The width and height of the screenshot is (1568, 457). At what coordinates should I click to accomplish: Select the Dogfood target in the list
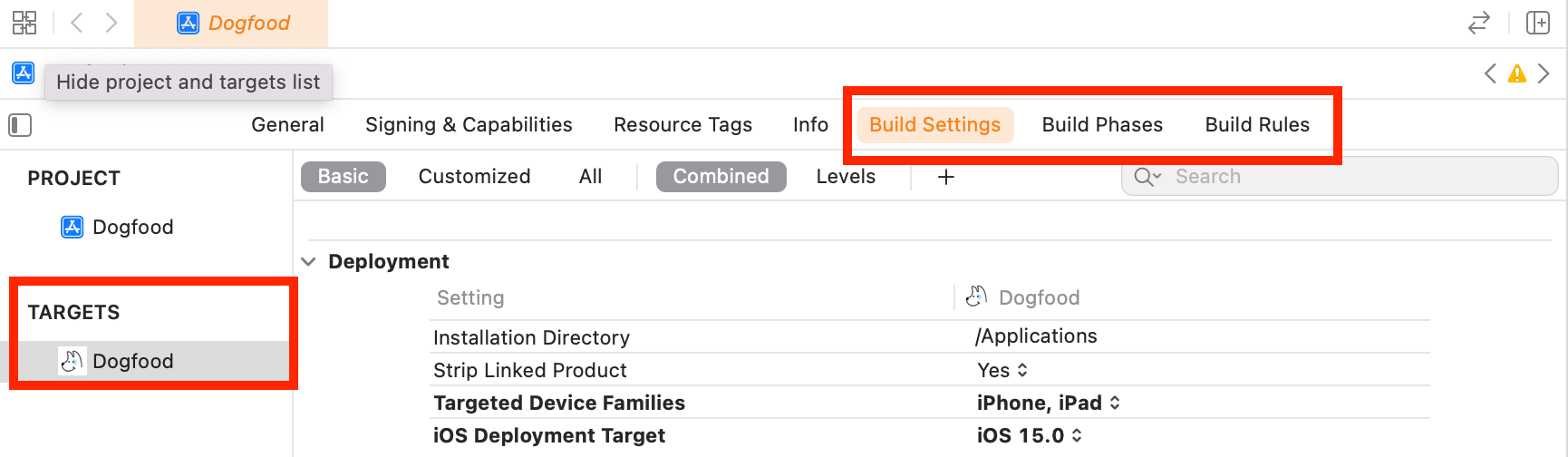(132, 361)
